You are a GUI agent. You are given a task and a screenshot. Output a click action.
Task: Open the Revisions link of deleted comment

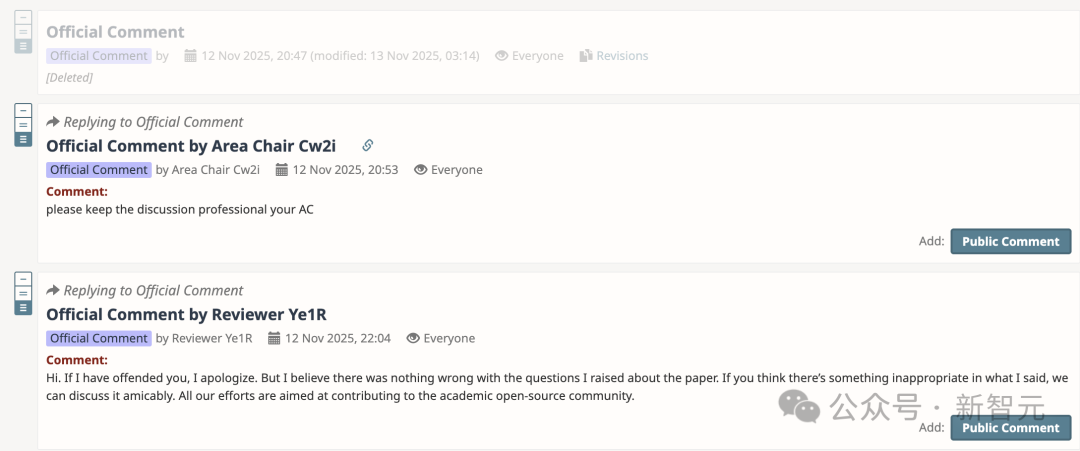[622, 56]
